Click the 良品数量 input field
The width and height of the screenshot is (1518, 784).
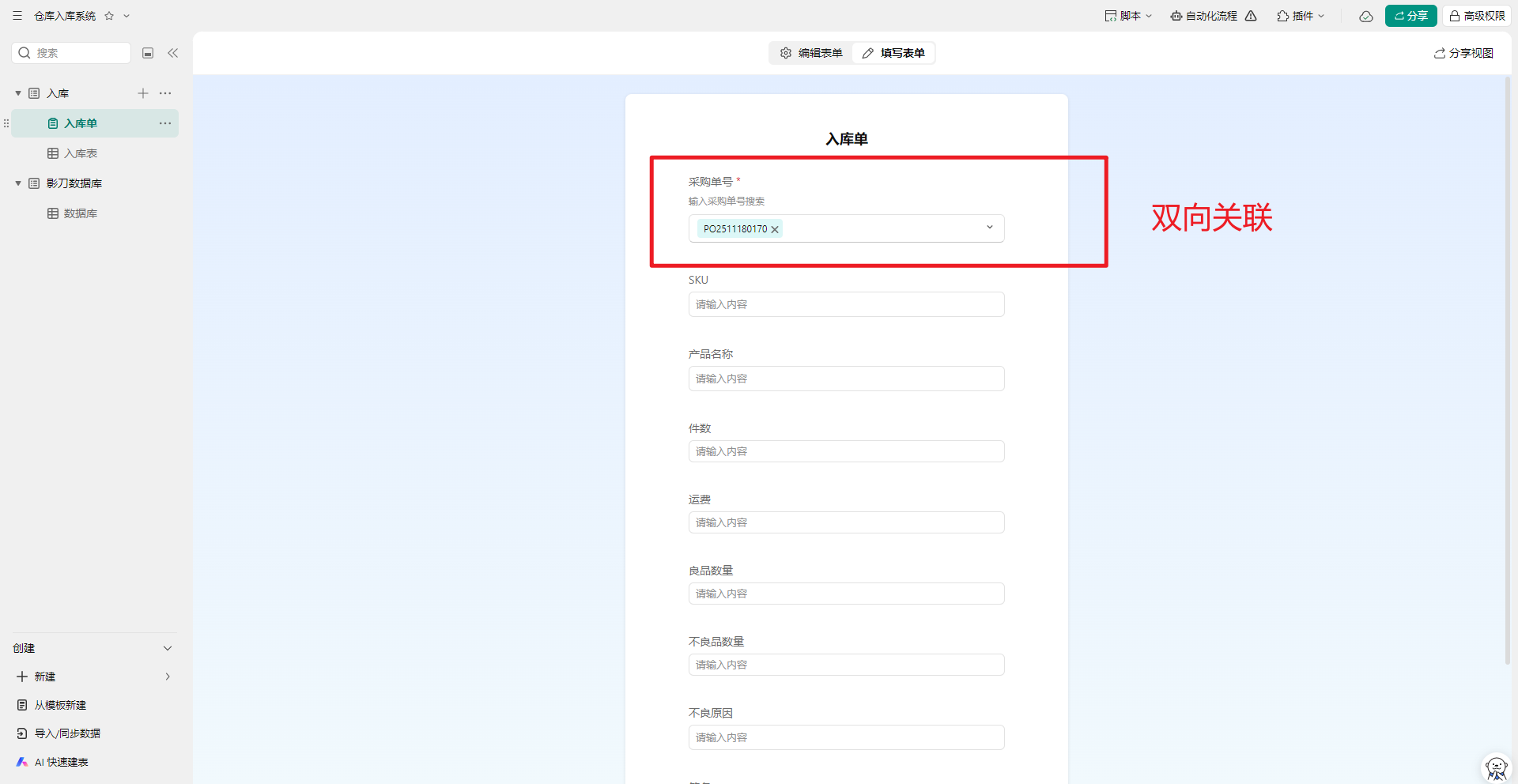coord(846,594)
